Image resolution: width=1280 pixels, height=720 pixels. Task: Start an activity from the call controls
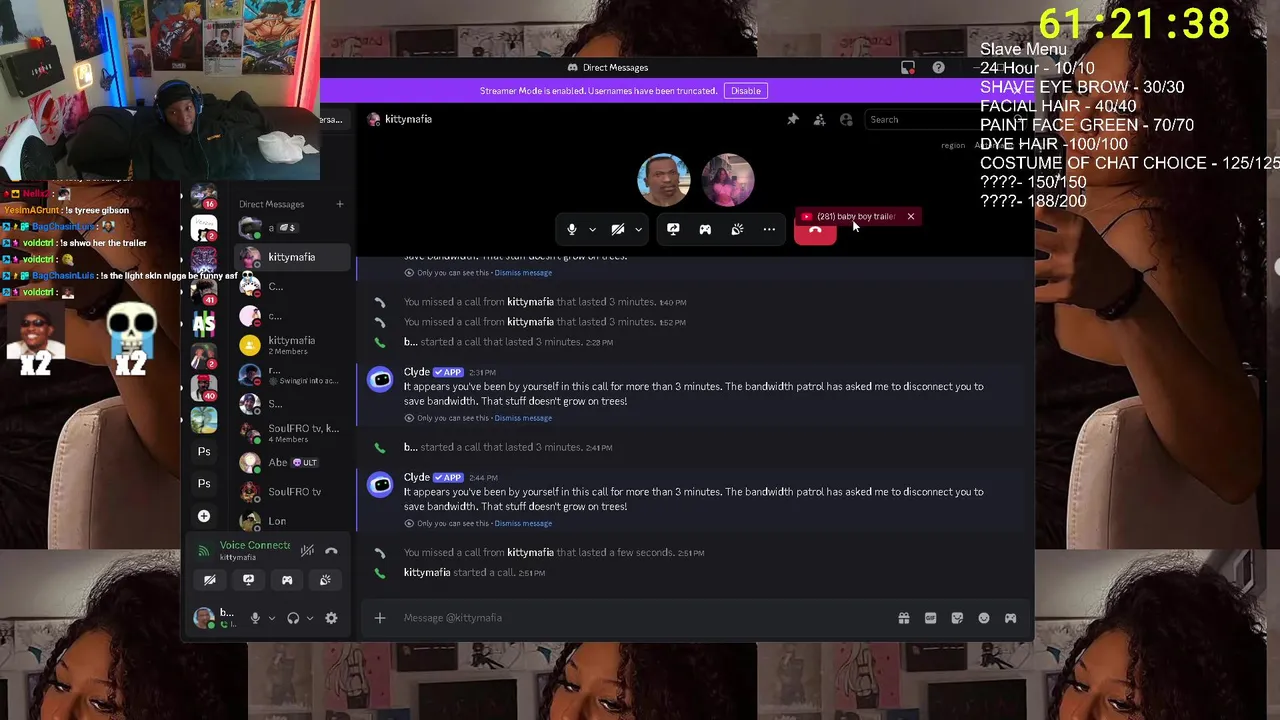coord(705,229)
